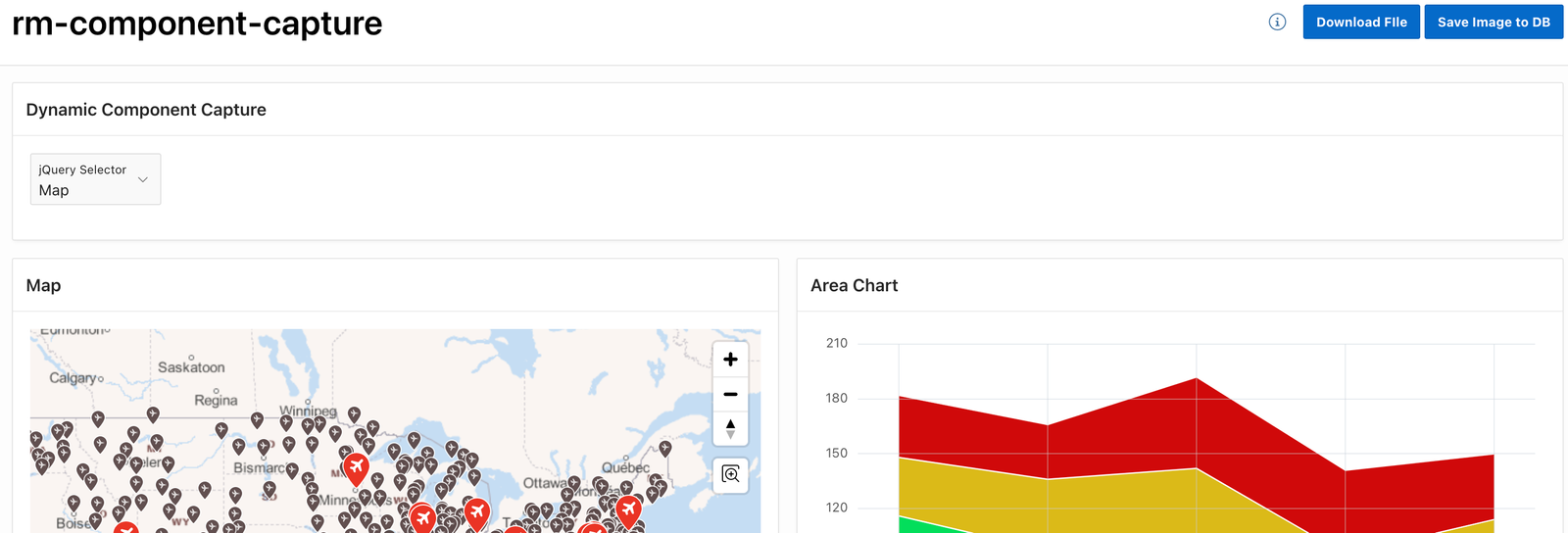Screen dimensions: 1568x533
Task: Click dark airport pin east of Québec
Action: [665, 448]
